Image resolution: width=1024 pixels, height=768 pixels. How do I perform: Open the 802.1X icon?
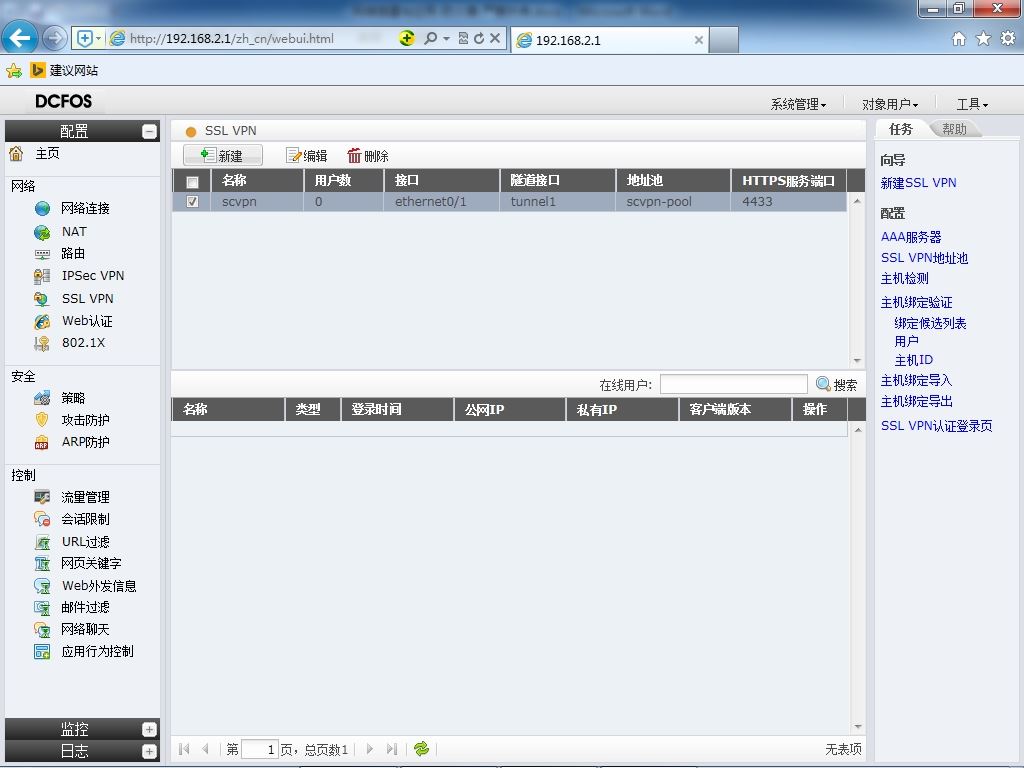[x=42, y=343]
